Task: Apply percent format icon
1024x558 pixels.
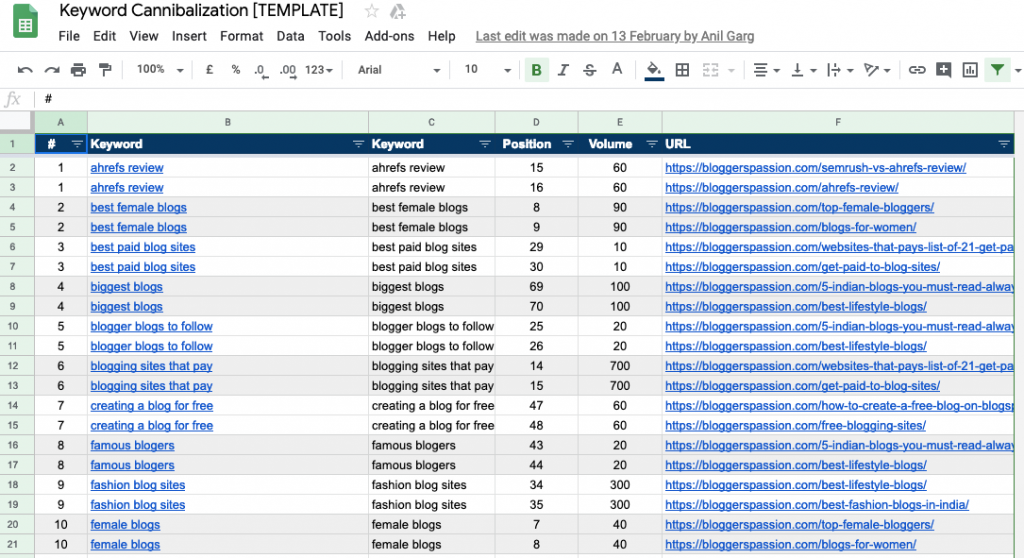Action: (236, 70)
